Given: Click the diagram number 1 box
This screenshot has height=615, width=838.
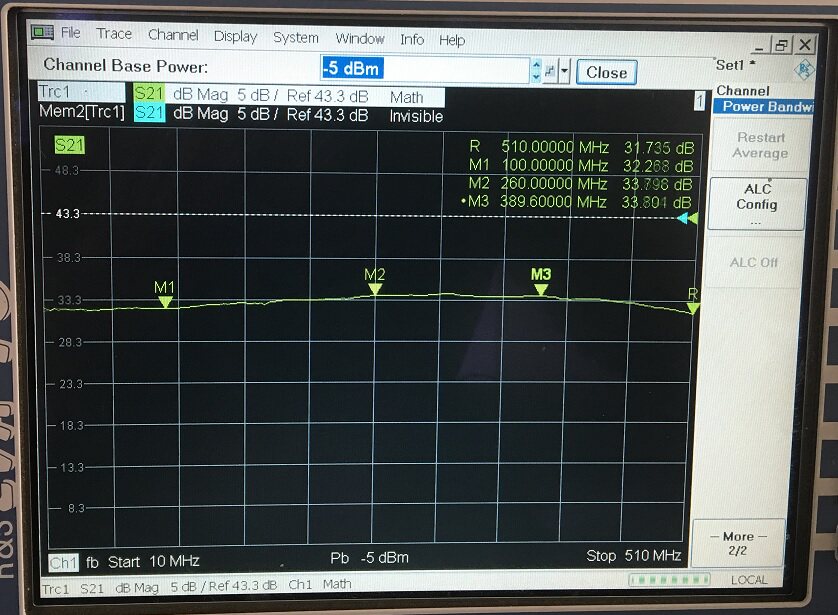Looking at the screenshot, I should [699, 100].
